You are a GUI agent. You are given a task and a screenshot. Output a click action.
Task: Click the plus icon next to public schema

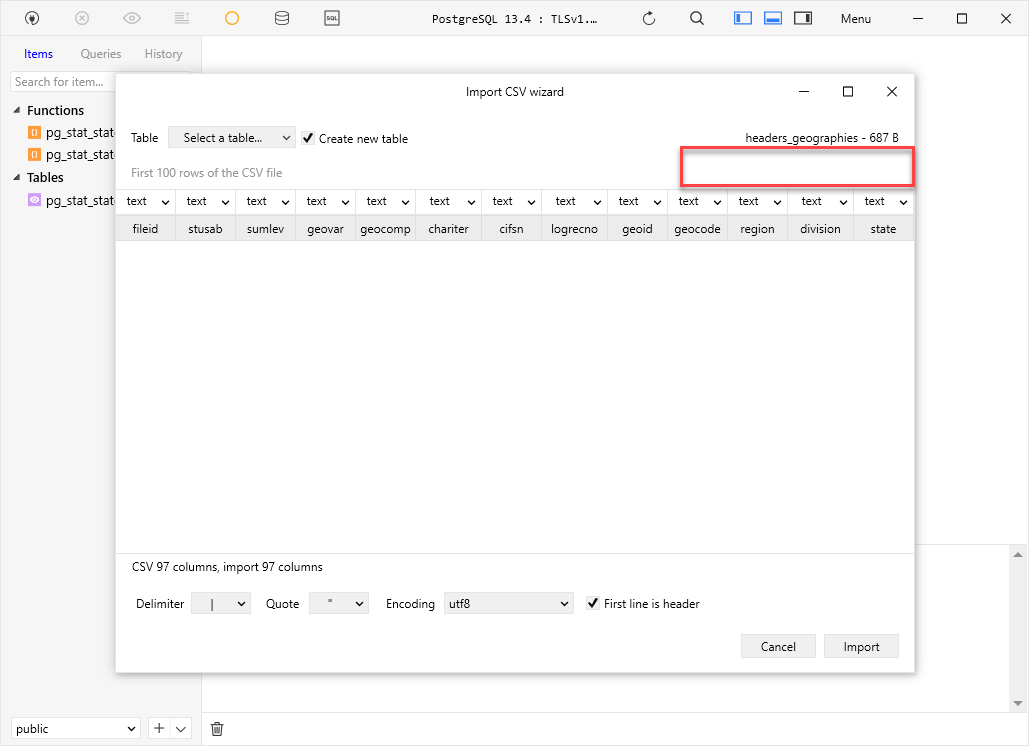(158, 728)
